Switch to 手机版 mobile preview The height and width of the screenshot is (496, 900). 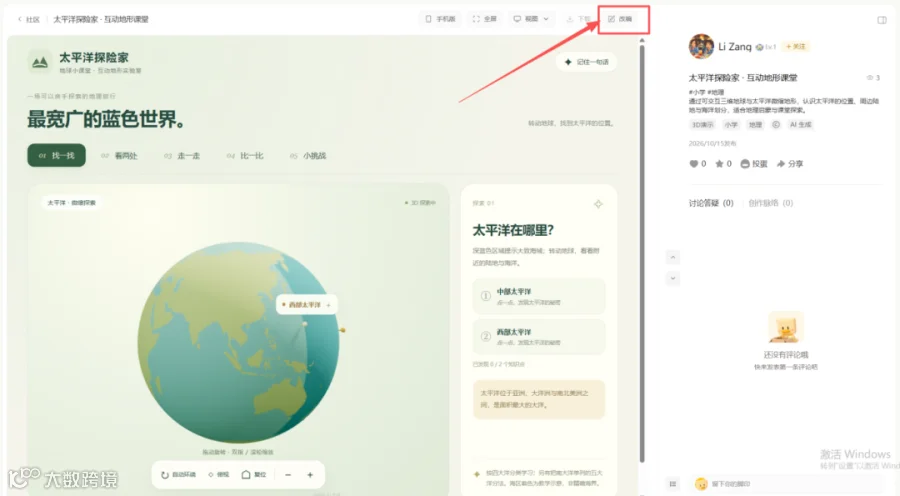440,19
